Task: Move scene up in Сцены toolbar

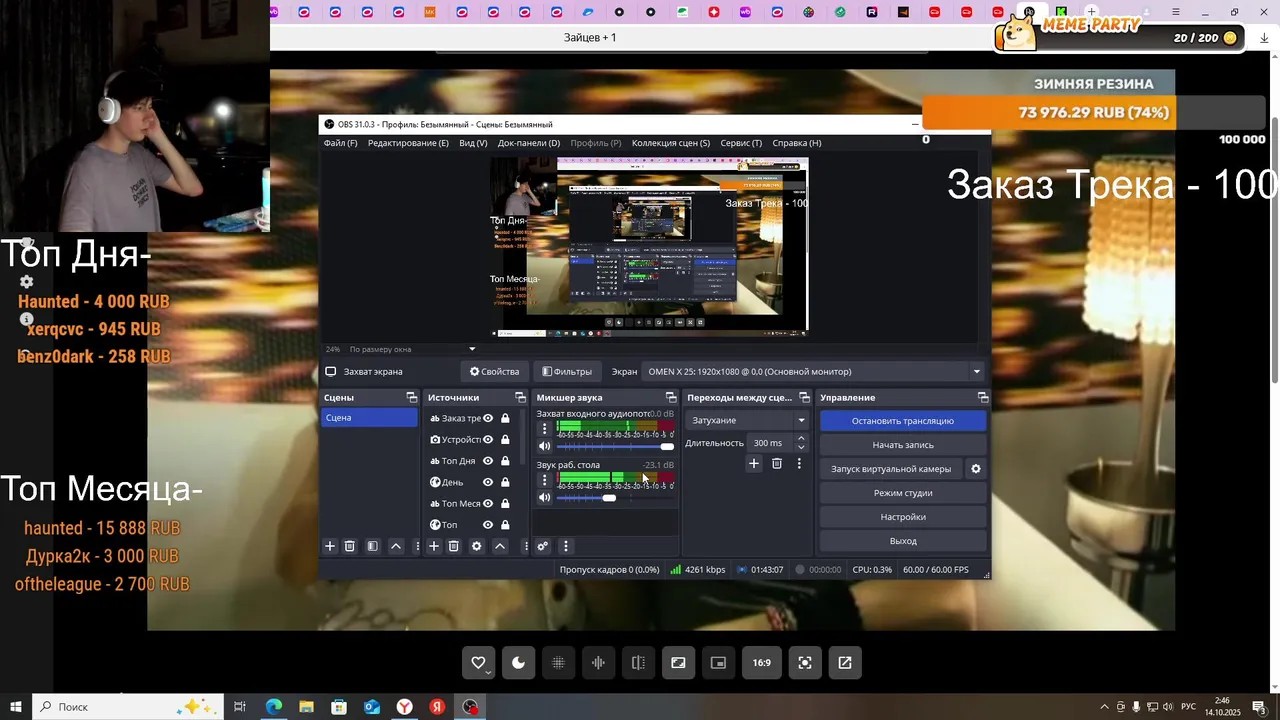Action: pyautogui.click(x=396, y=546)
